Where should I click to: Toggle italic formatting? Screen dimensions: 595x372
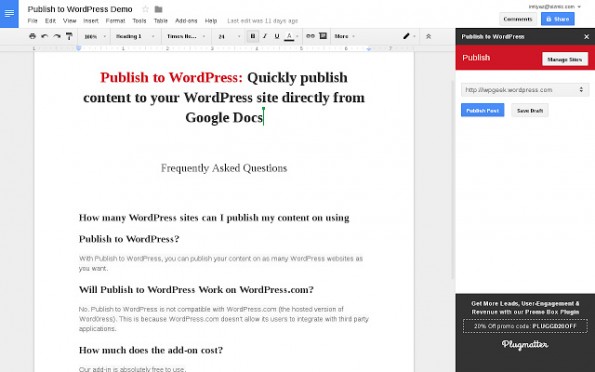point(265,36)
